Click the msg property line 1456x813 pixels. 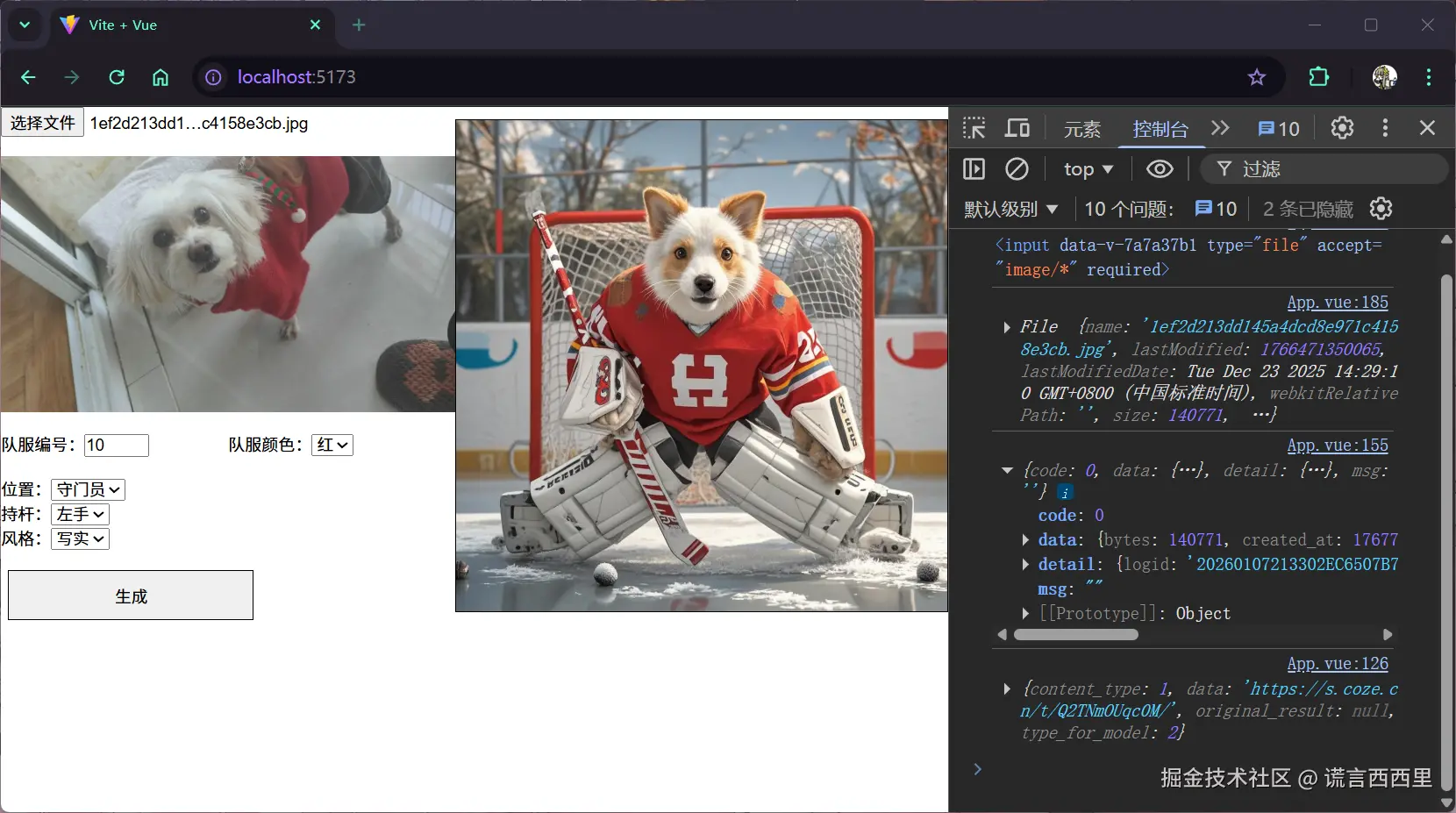pyautogui.click(x=1070, y=588)
